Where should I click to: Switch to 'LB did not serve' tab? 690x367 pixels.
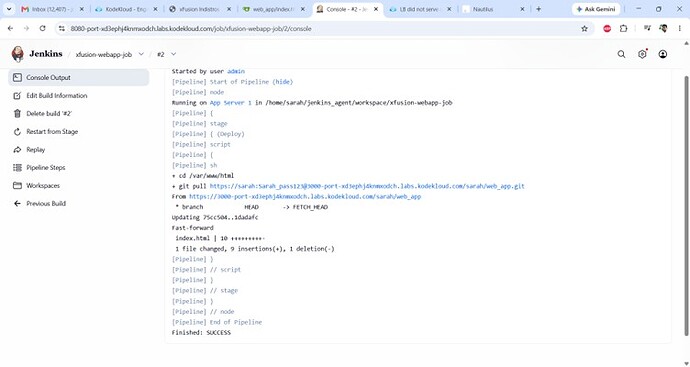(x=420, y=9)
